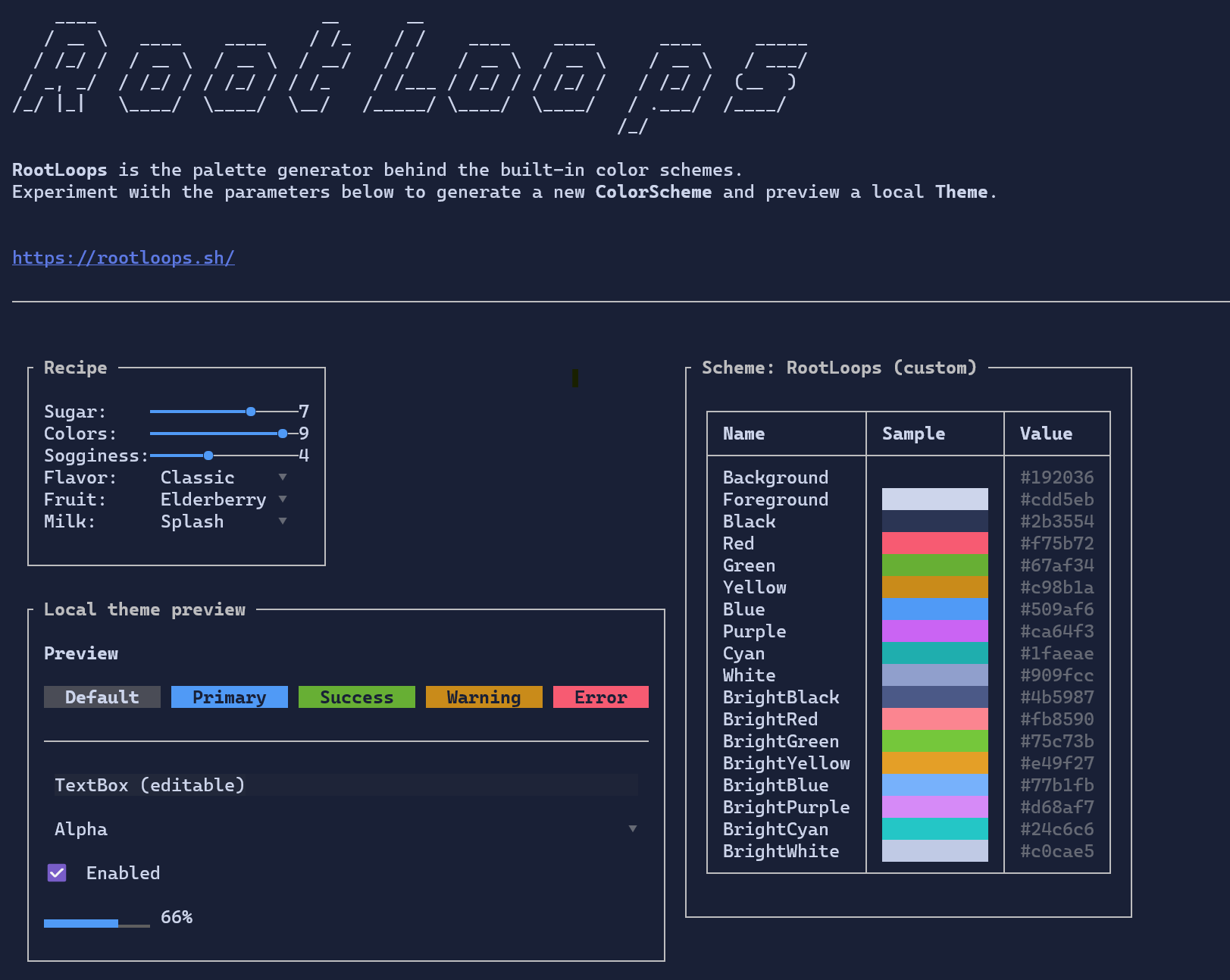Select the Background hex value #192036

tap(1056, 477)
